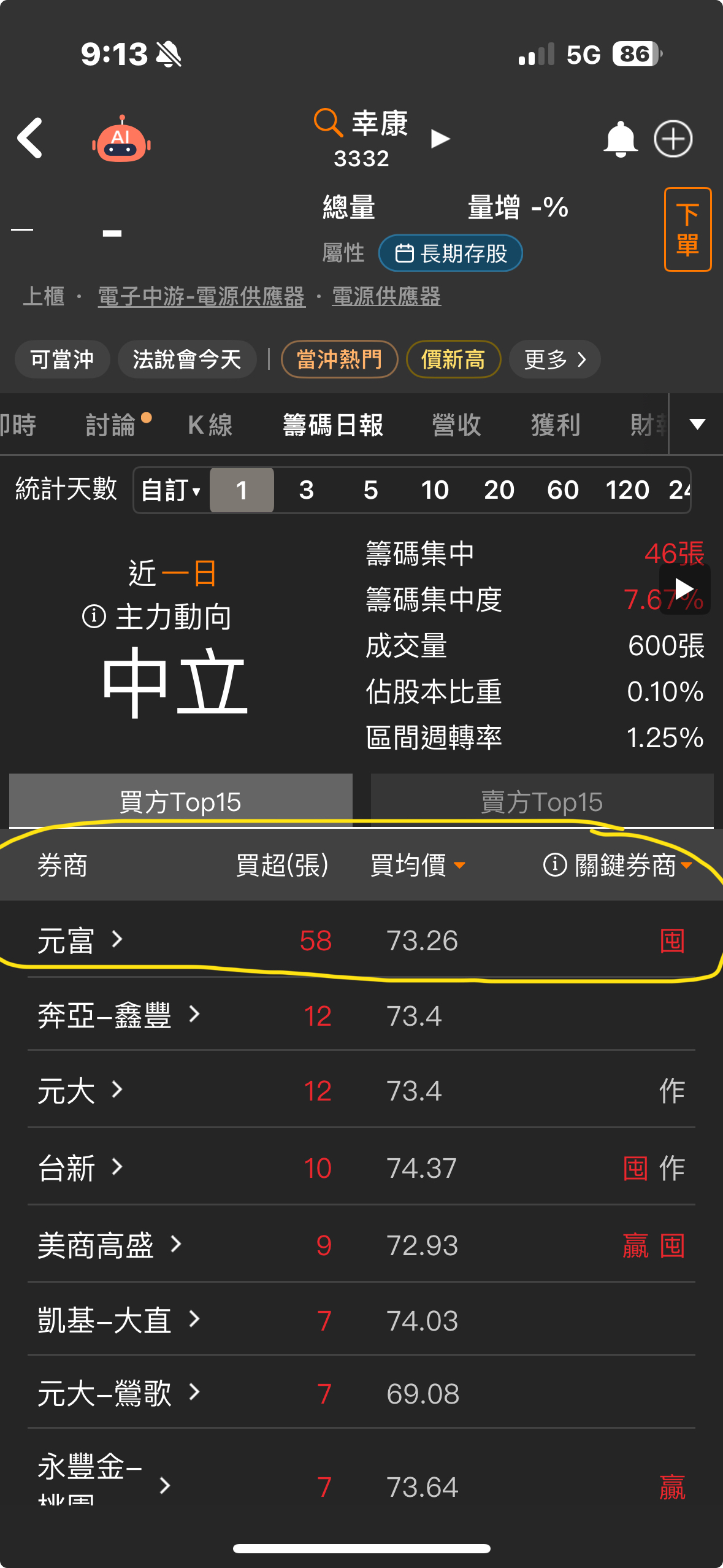Tap the info icon beside 主力動向
This screenshot has width=723, height=1568.
click(x=94, y=616)
